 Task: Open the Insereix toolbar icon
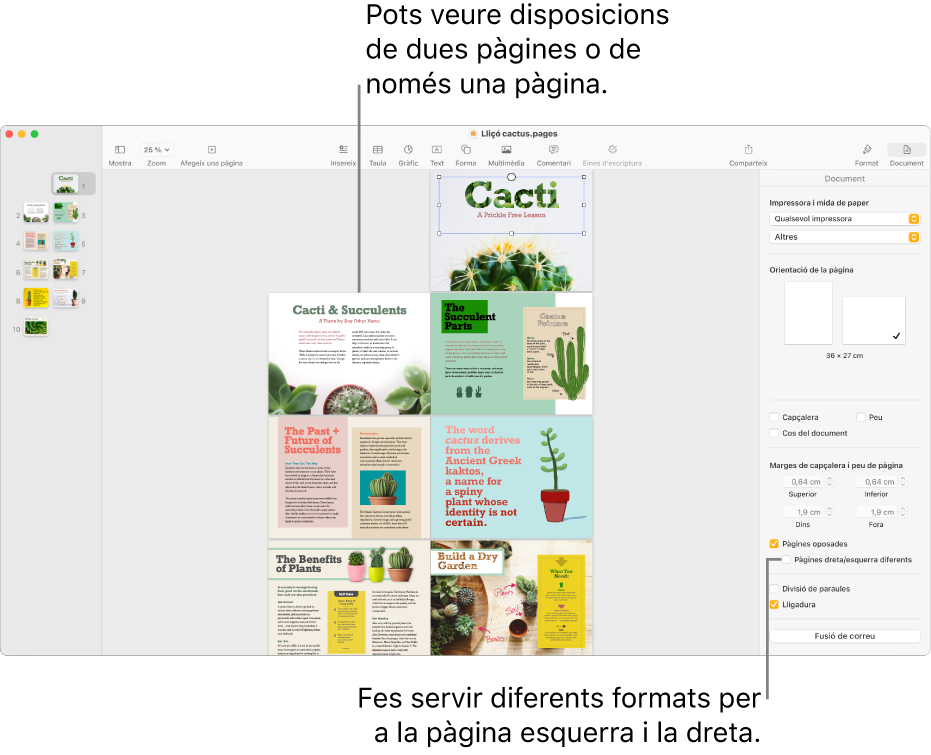click(343, 150)
